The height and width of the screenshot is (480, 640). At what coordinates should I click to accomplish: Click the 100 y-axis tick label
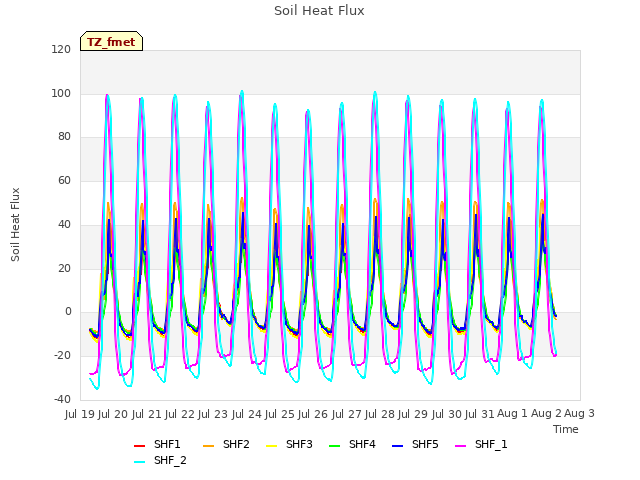coord(61,93)
